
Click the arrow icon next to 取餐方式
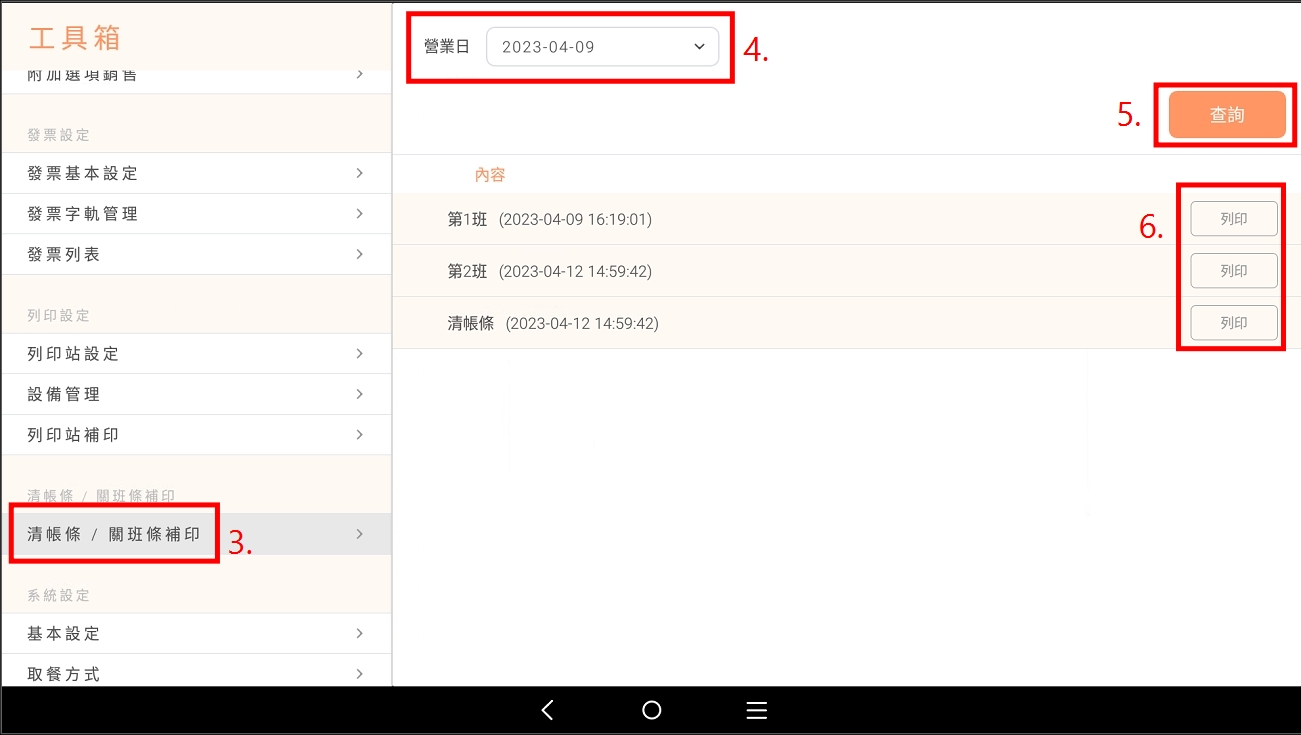[x=359, y=673]
